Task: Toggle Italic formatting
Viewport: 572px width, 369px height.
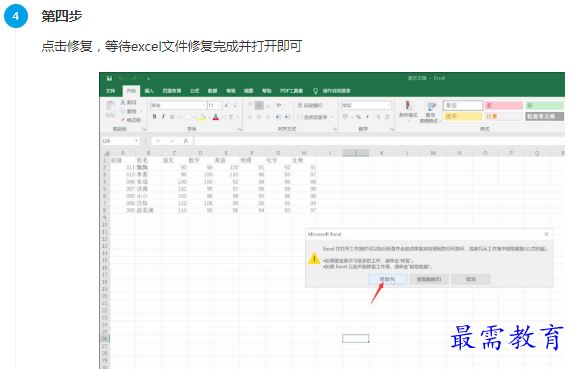Action: [163, 117]
